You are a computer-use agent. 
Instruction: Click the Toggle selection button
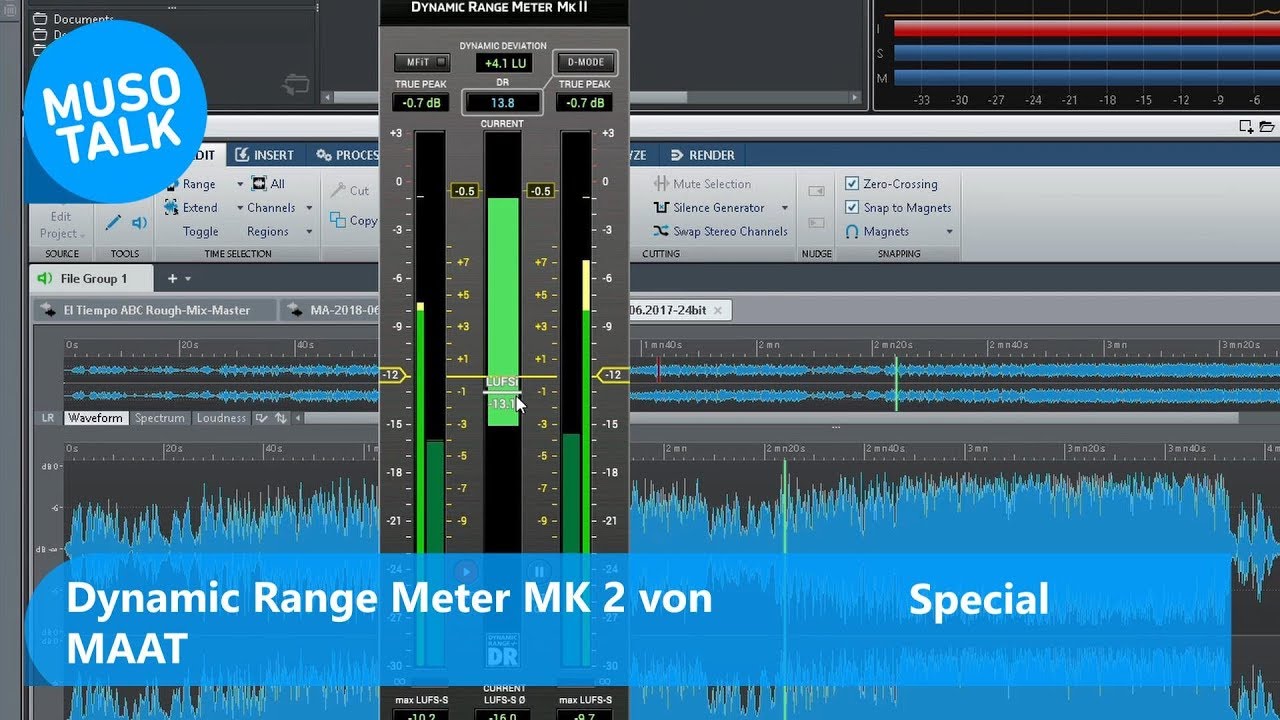(200, 231)
